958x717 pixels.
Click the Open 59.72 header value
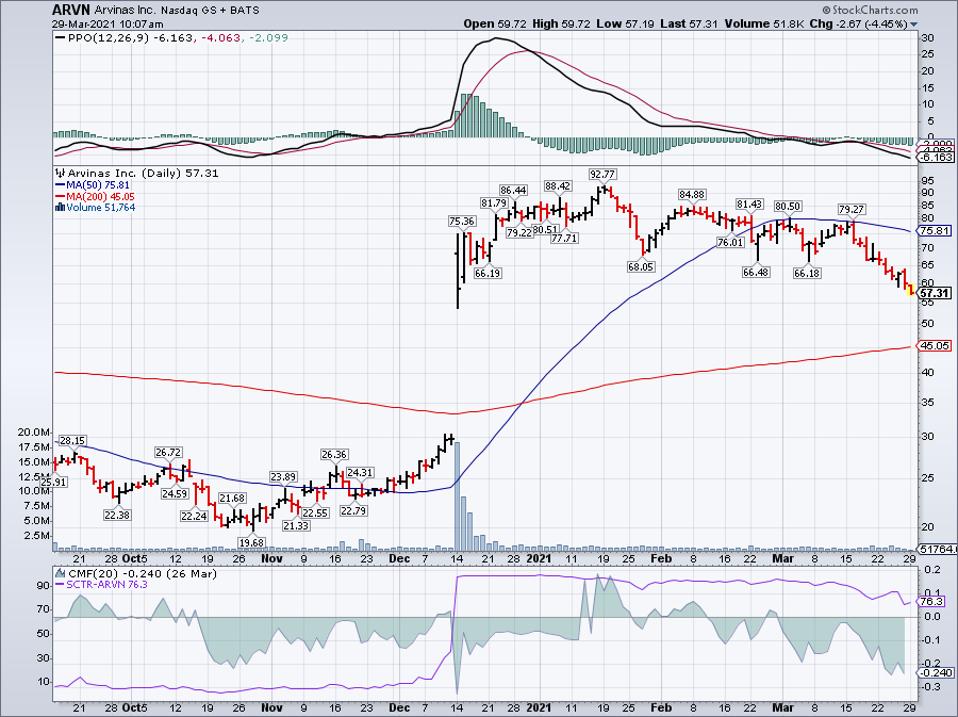496,24
